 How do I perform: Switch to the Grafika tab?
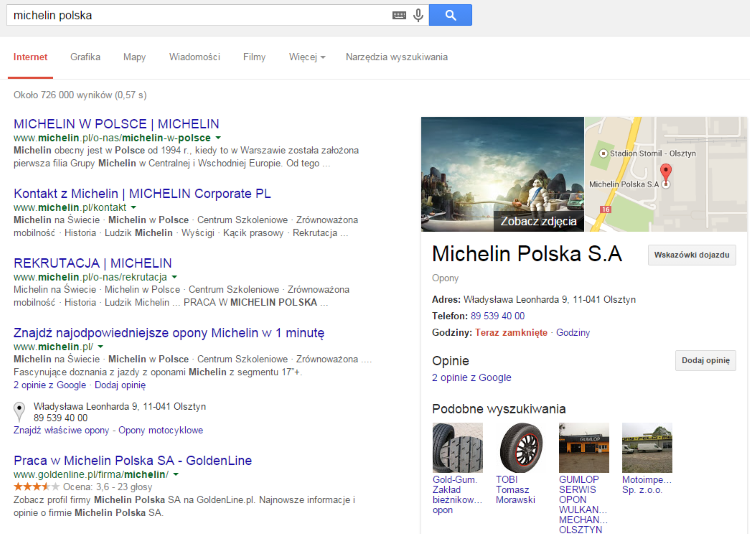(x=85, y=57)
